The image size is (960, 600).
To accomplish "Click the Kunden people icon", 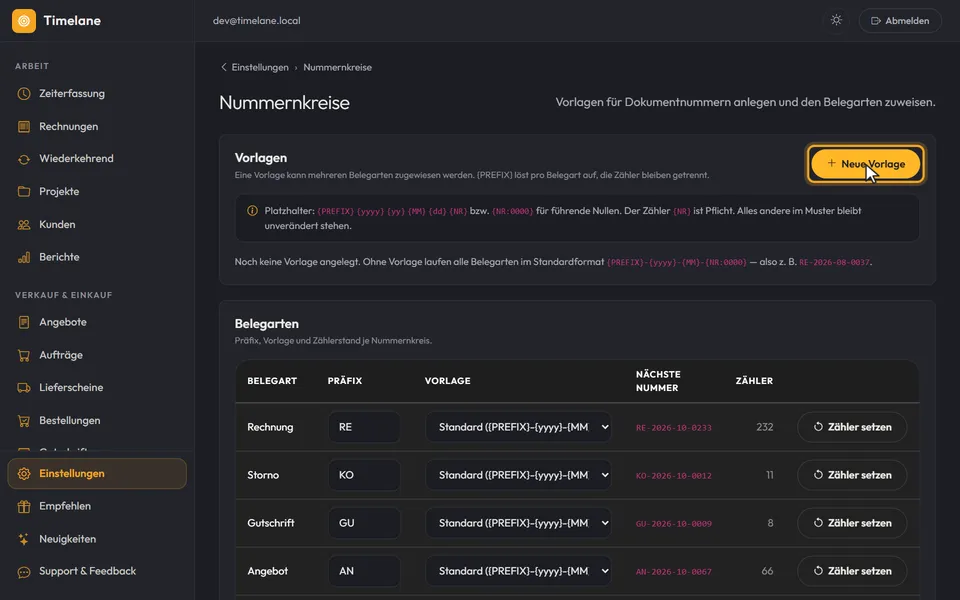I will [24, 225].
